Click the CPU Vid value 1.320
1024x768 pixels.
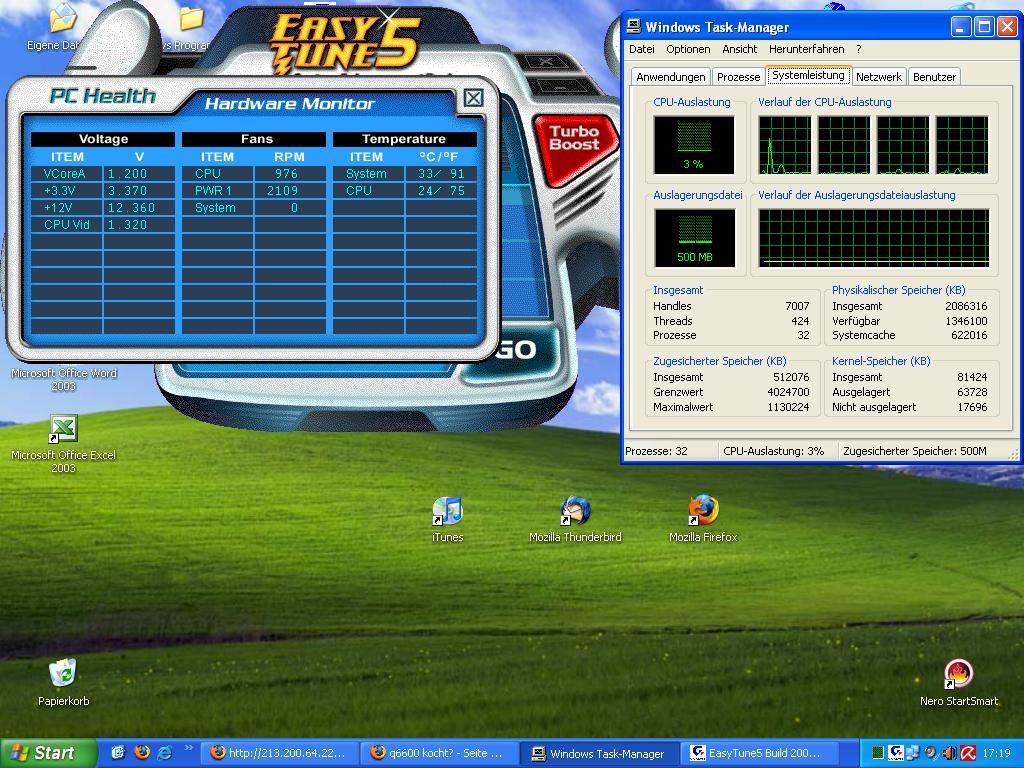tap(127, 225)
